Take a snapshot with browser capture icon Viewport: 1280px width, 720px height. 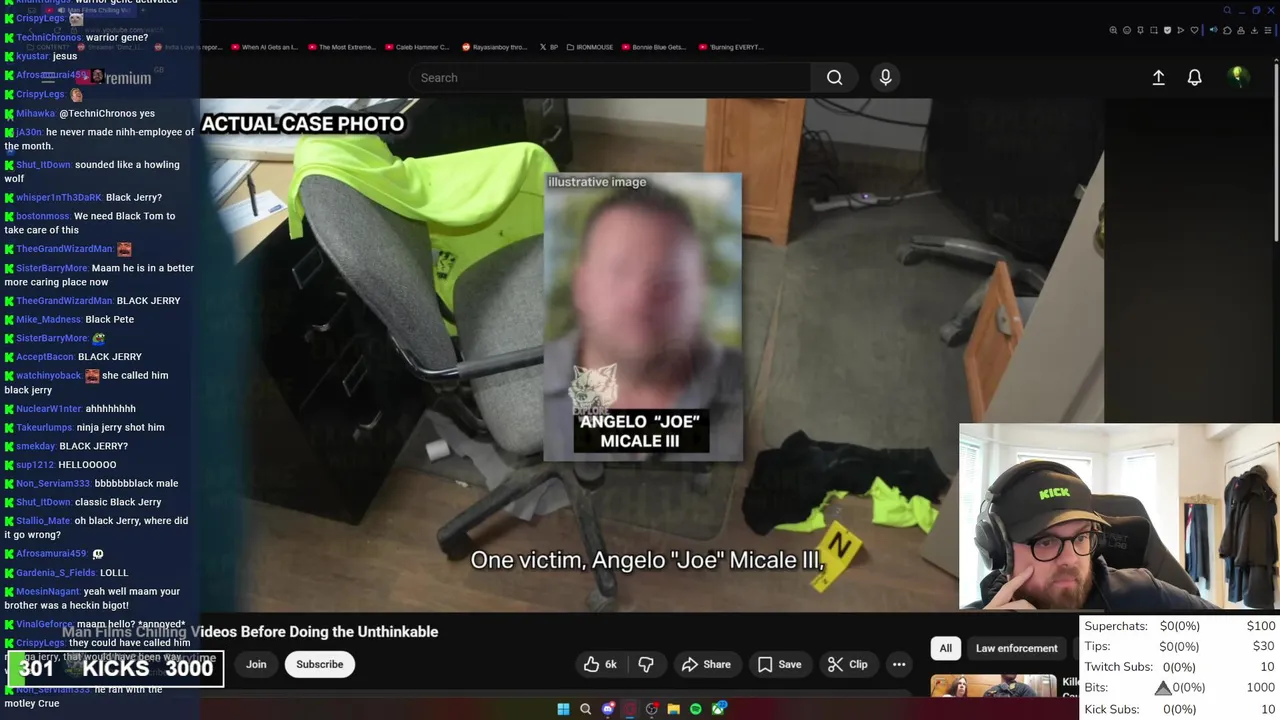1154,30
